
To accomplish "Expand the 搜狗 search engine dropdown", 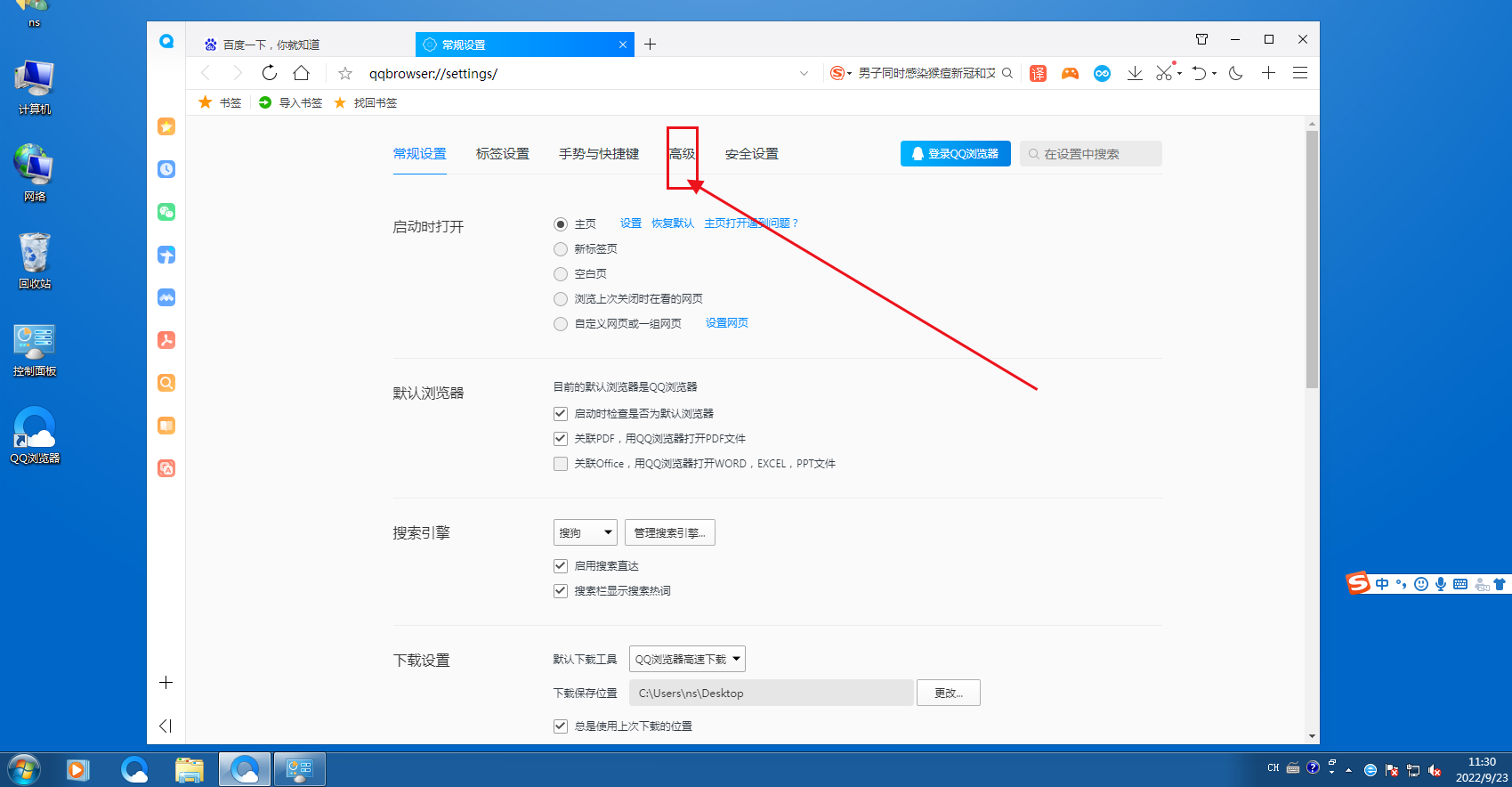I will coord(586,532).
